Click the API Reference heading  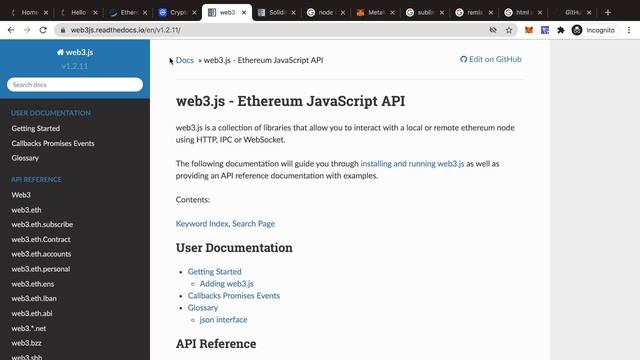pos(216,344)
